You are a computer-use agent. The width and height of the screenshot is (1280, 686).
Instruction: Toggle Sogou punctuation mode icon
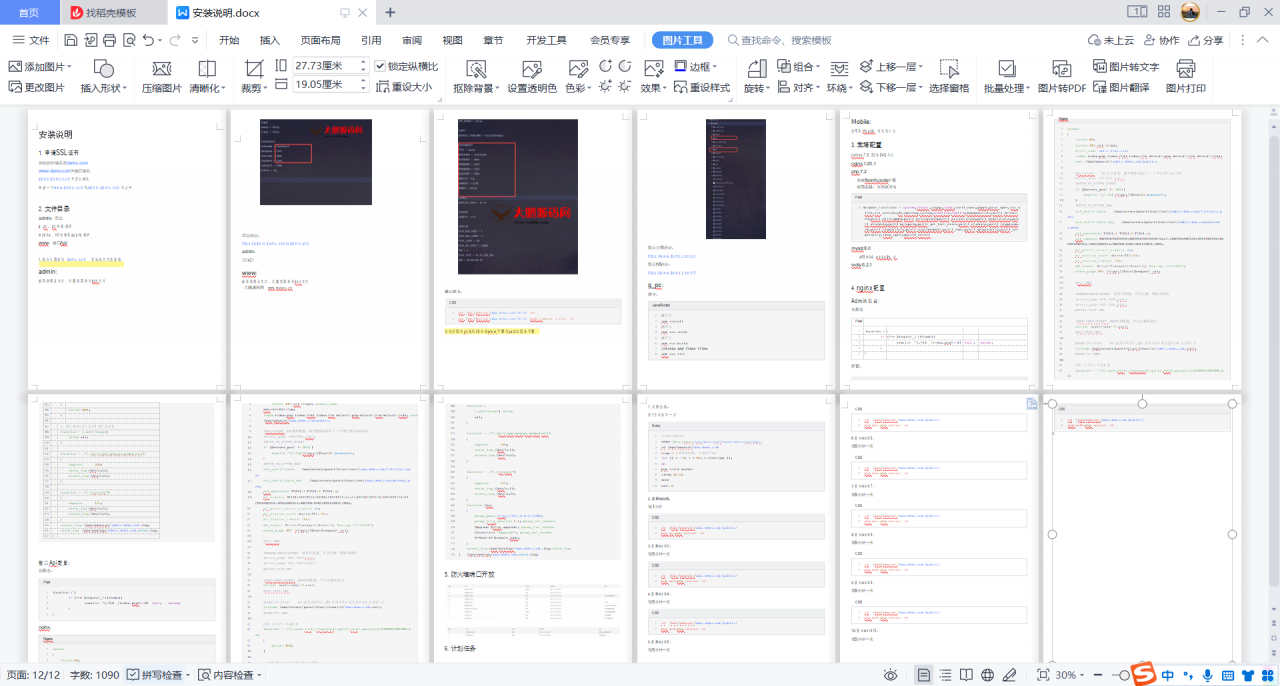[x=1188, y=677]
